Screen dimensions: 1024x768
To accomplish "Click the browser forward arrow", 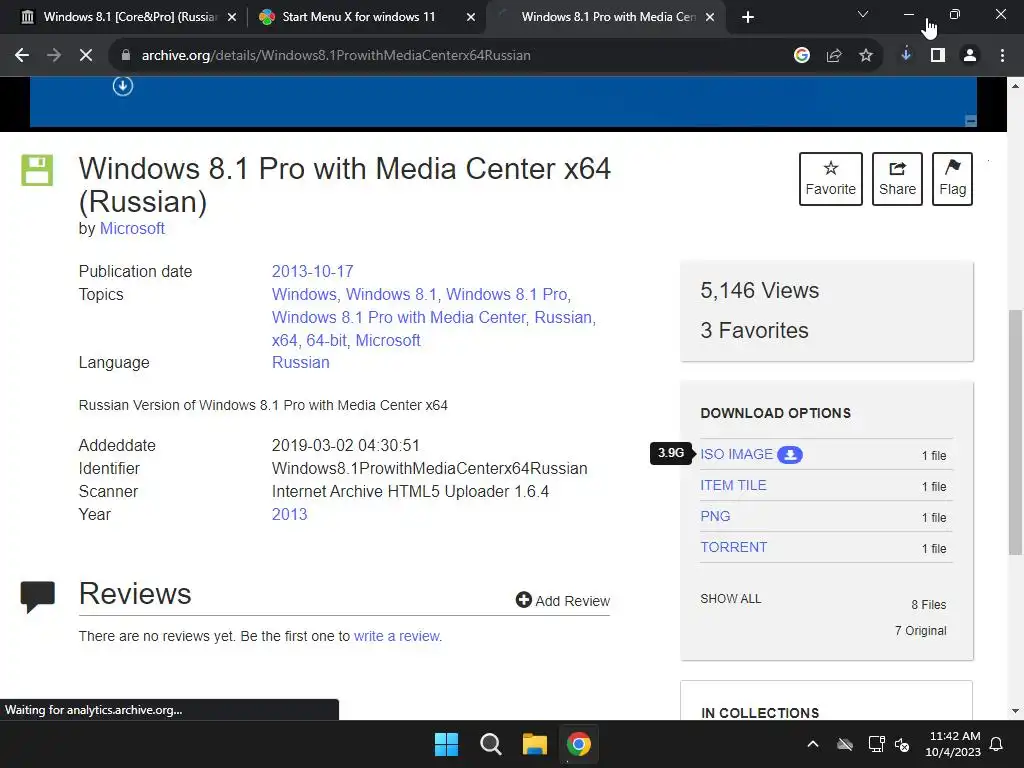I will [54, 56].
